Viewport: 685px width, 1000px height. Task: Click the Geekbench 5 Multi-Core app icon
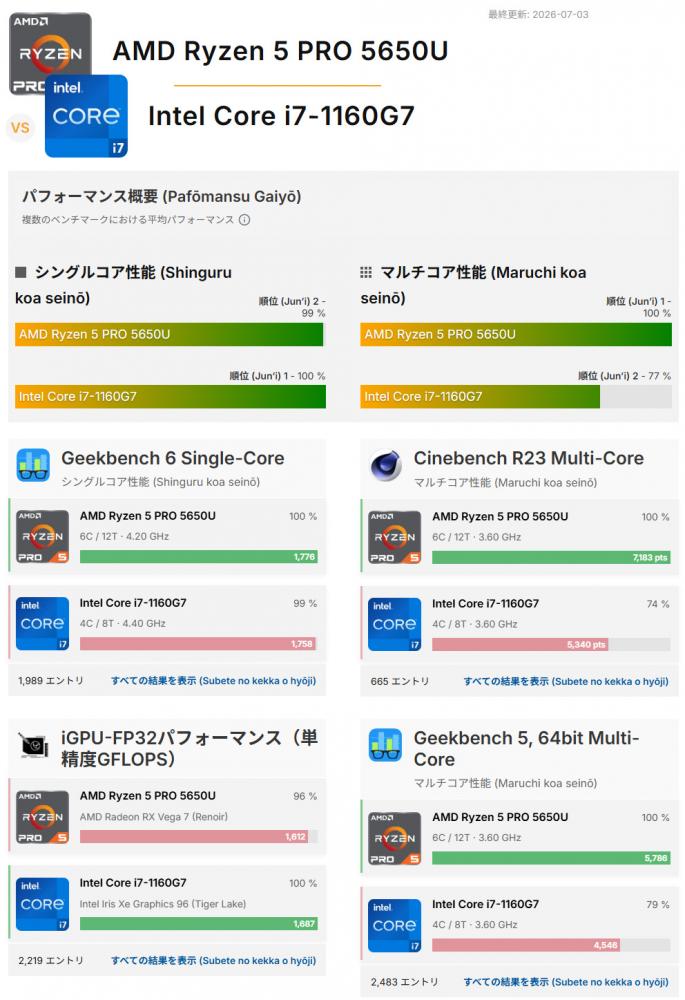click(385, 745)
